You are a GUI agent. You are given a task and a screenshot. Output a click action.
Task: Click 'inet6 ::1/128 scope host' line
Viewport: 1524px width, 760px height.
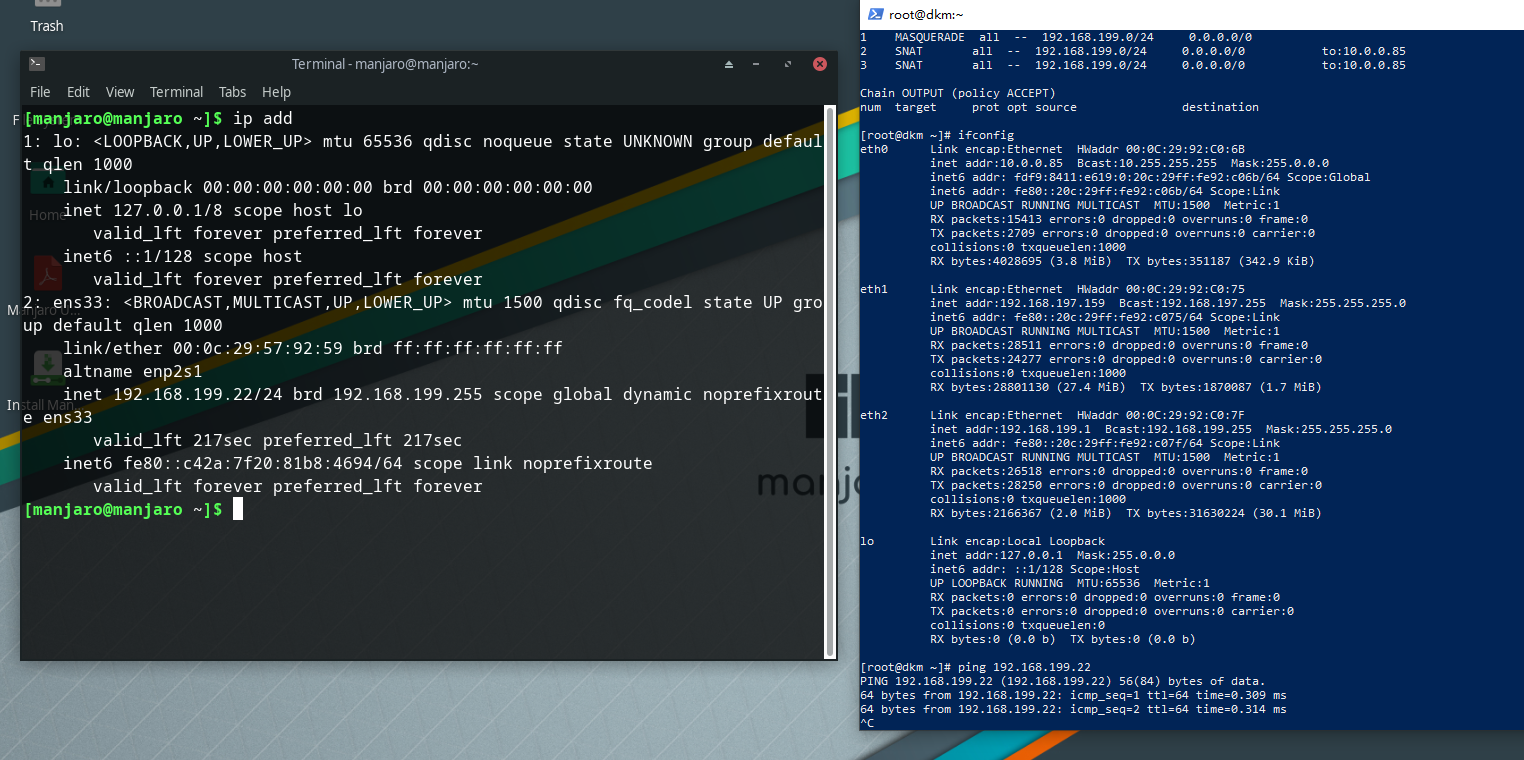pyautogui.click(x=183, y=256)
